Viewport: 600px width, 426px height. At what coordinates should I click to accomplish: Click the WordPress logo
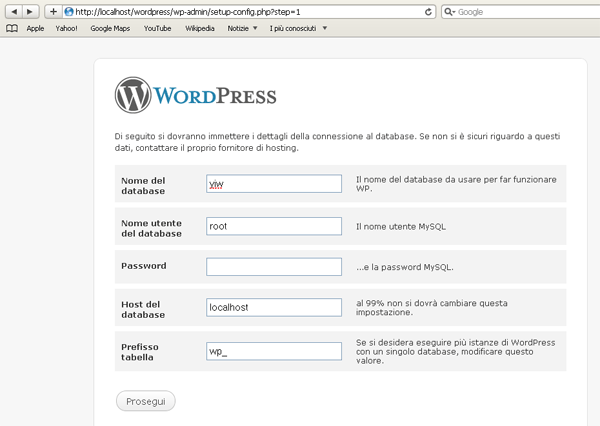(x=196, y=95)
